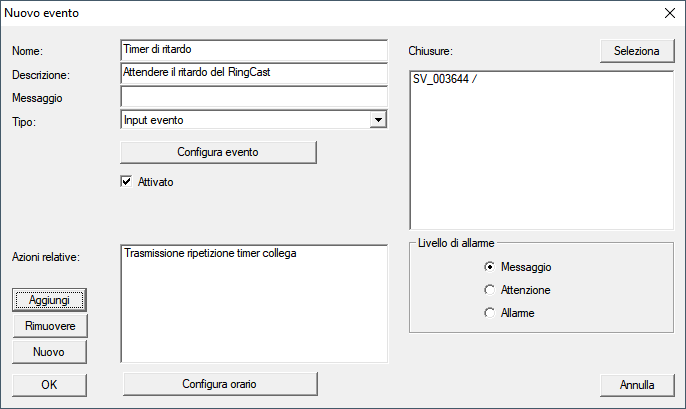Click the Nuovo action button

point(49,352)
